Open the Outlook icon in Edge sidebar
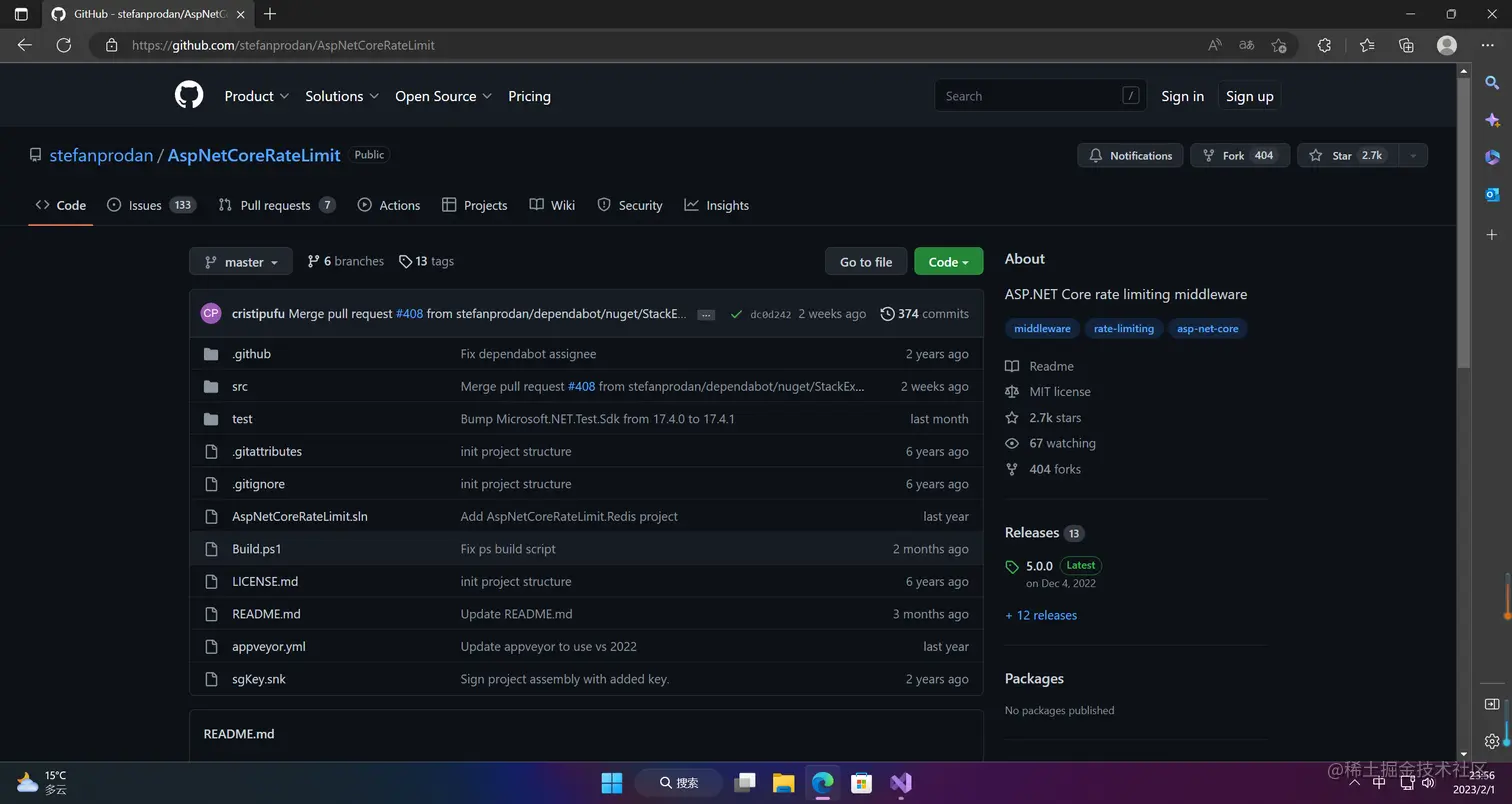 pos(1492,195)
